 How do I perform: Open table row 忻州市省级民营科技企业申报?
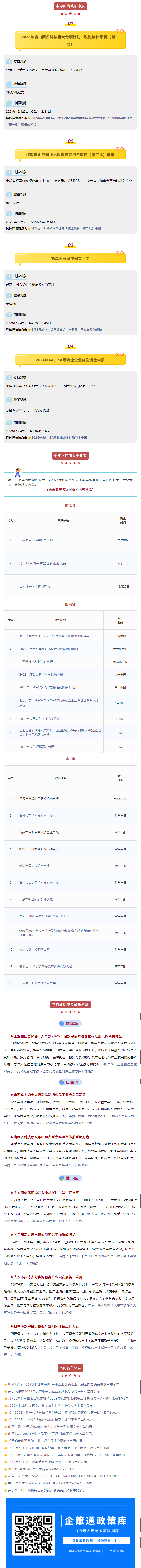pos(70,832)
